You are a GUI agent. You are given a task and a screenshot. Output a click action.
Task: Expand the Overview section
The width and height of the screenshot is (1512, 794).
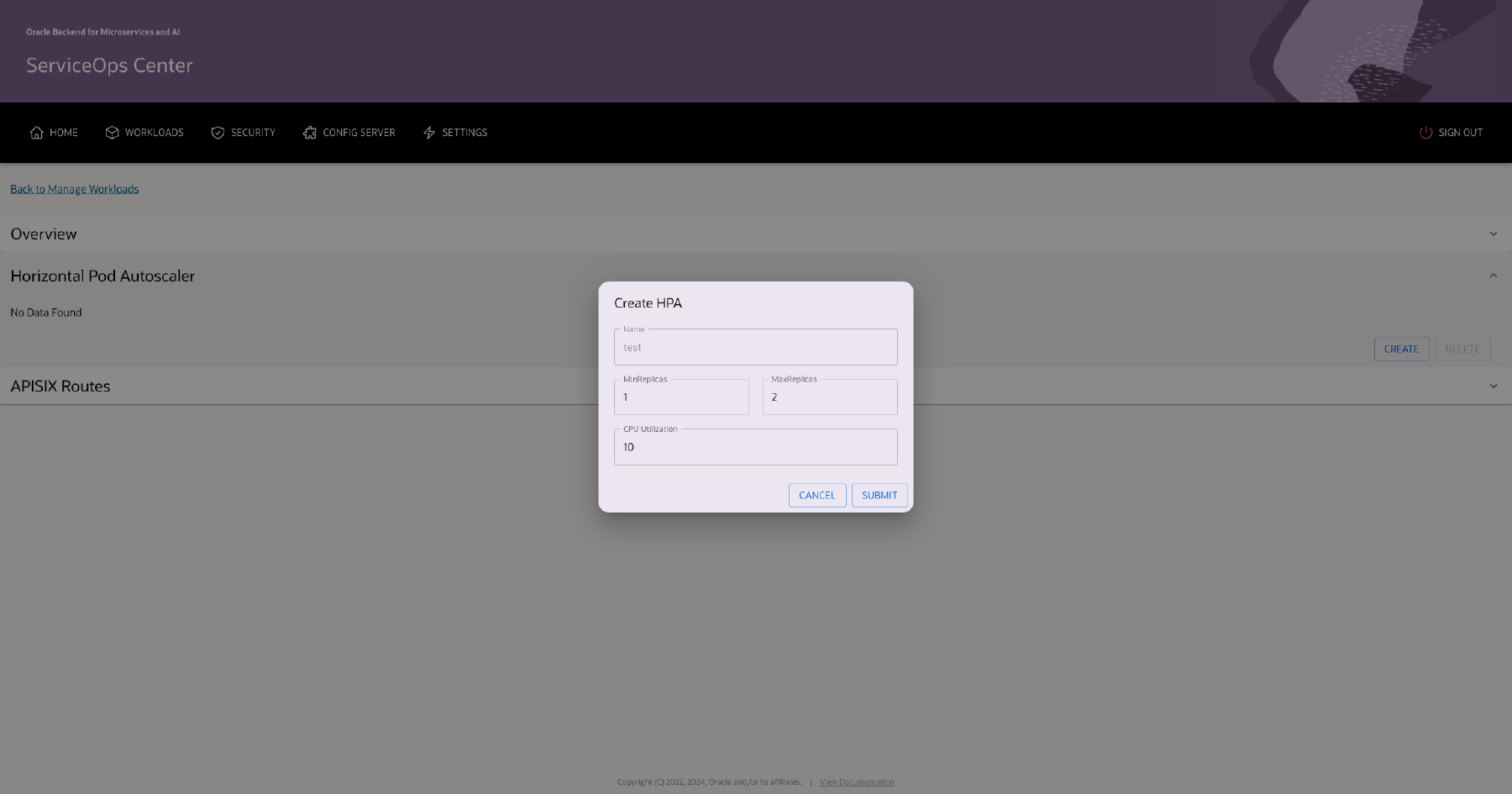[x=1494, y=234]
